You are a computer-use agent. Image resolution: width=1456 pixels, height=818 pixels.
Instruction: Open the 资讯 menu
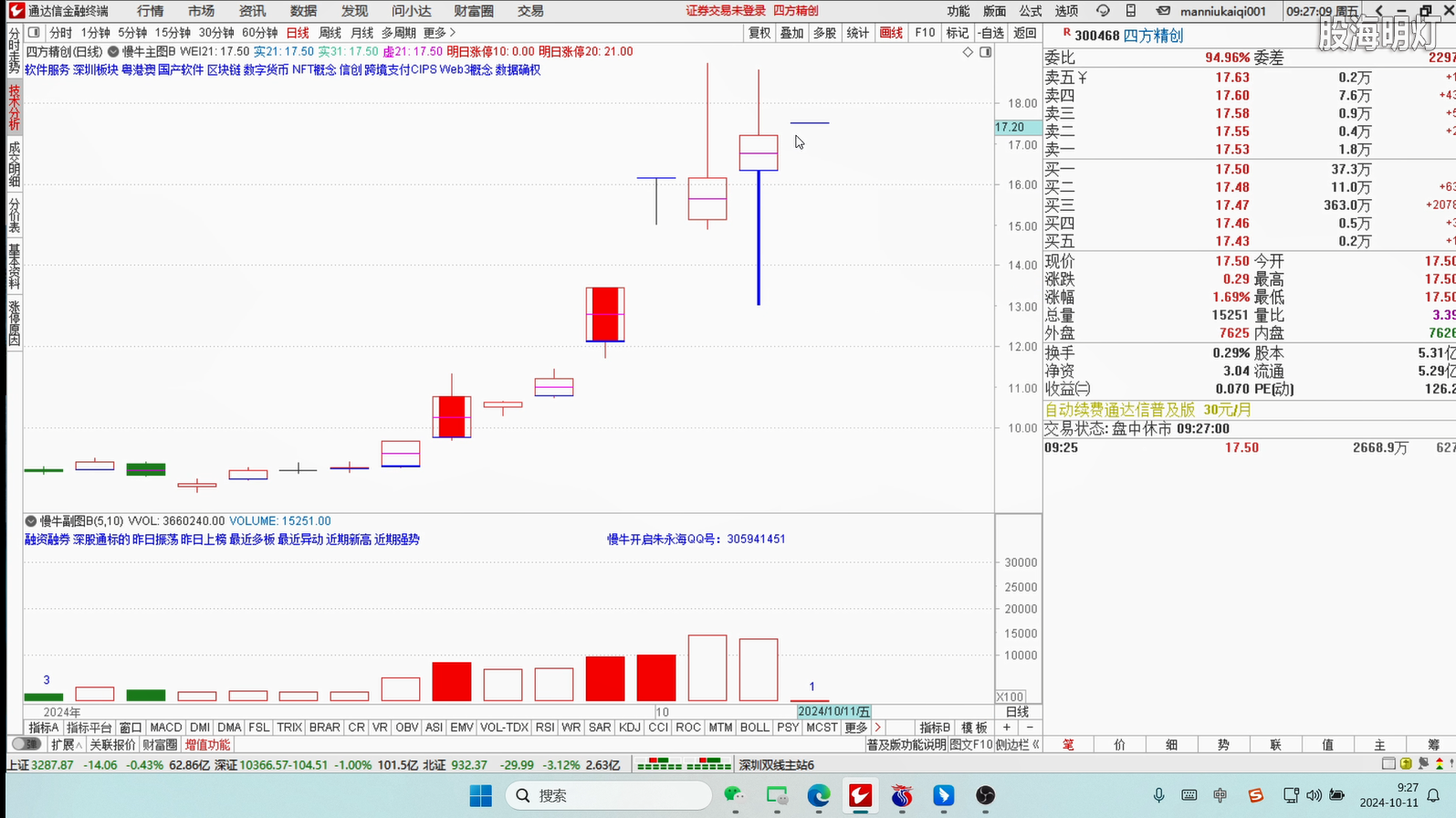coord(252,11)
